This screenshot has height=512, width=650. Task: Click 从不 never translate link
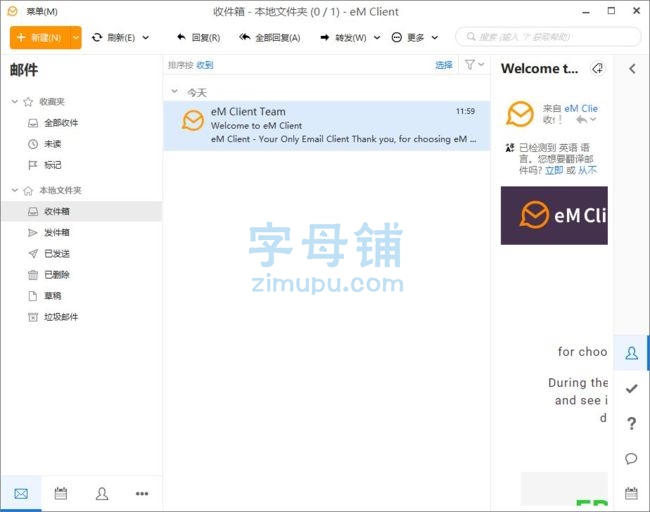(587, 170)
